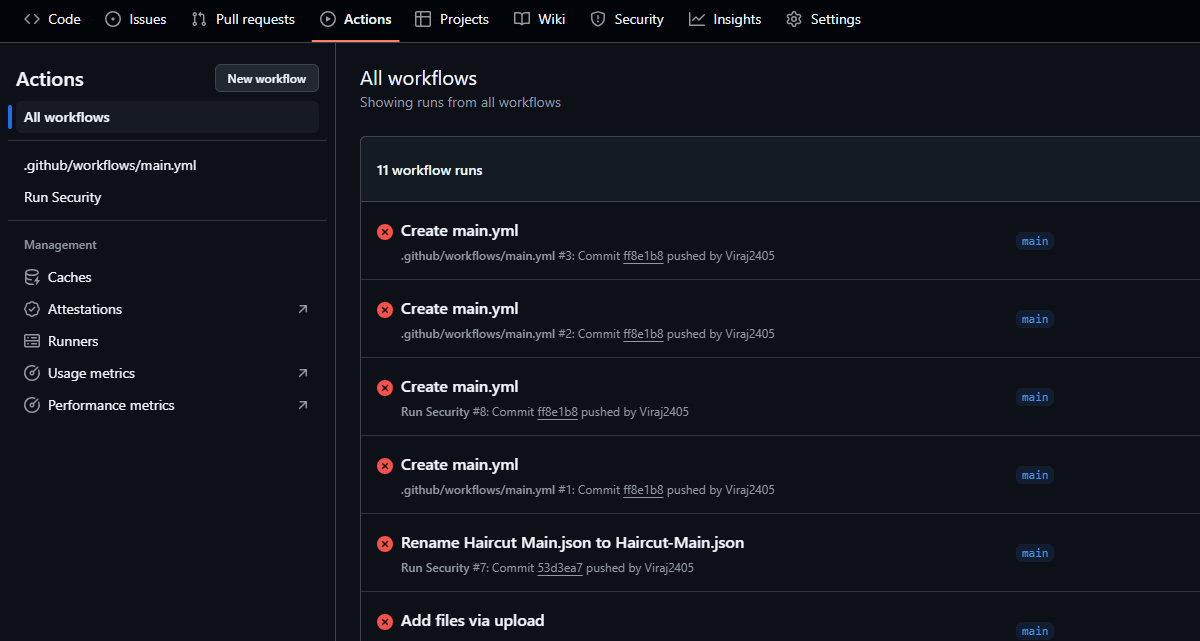Open commit ff8e1b8 in run #3
This screenshot has height=641, width=1200.
click(x=643, y=256)
